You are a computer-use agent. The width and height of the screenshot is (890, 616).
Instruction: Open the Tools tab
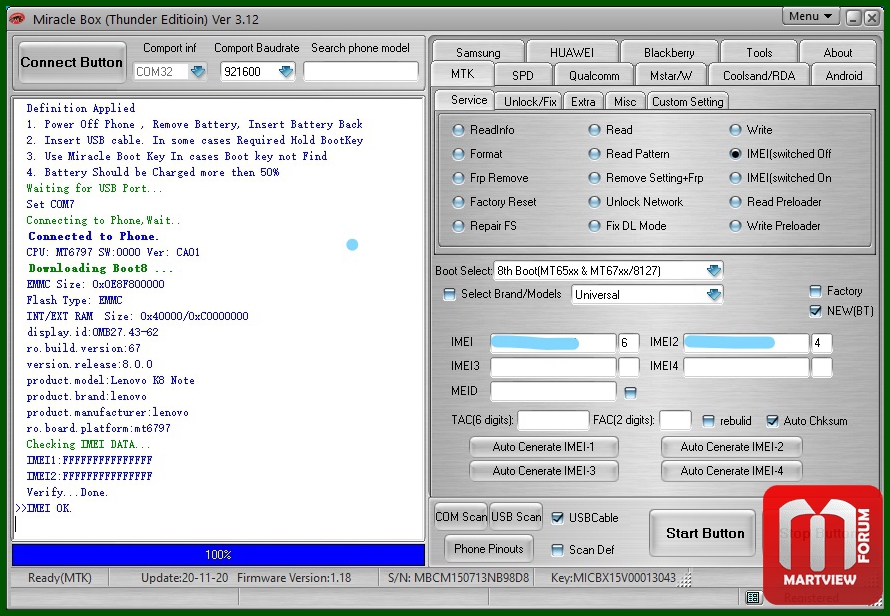coord(759,52)
